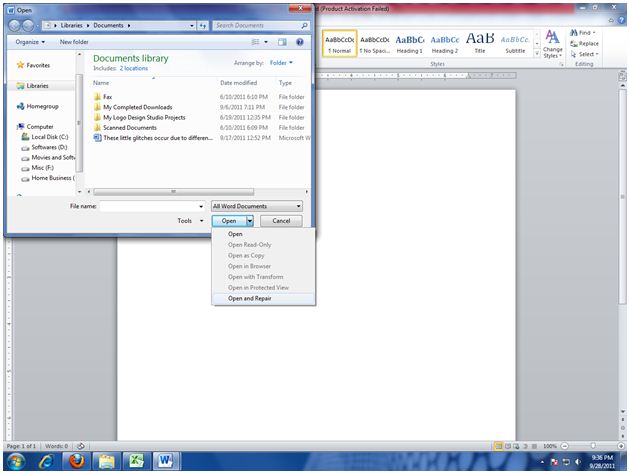Launch Internet Explorer from taskbar
629x473 pixels.
point(47,461)
